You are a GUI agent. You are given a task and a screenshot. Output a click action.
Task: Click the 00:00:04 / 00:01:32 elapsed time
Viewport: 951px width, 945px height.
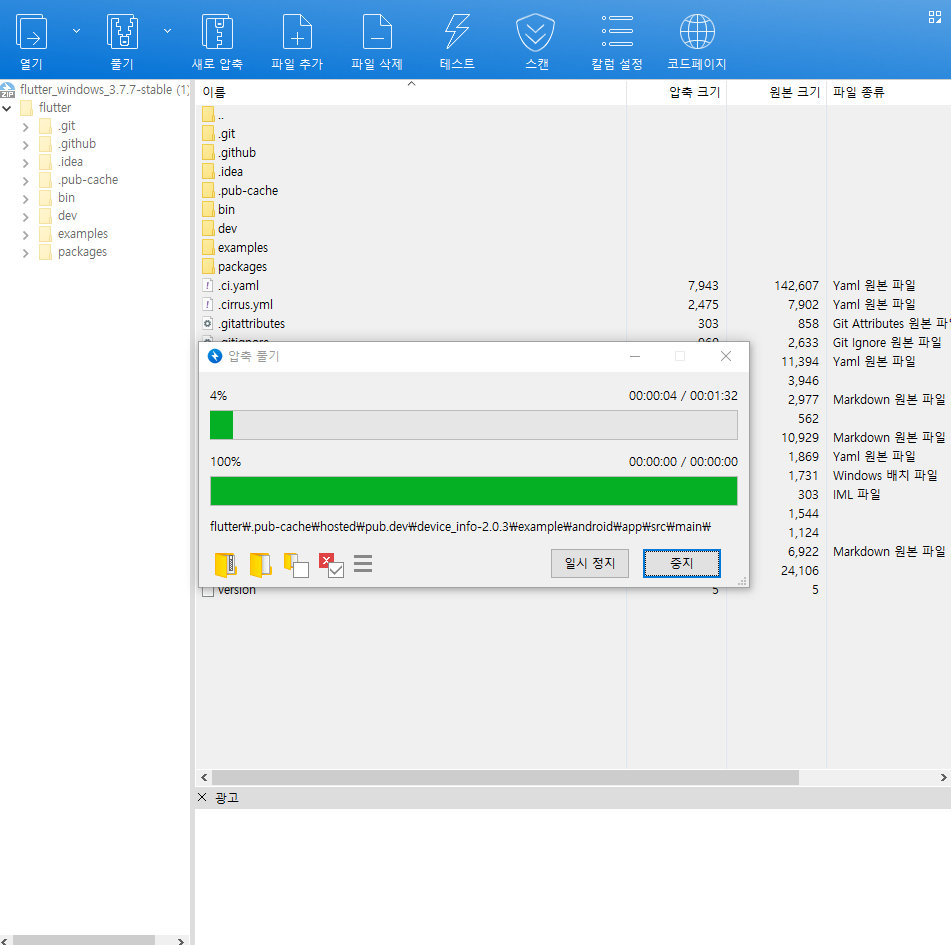point(683,395)
